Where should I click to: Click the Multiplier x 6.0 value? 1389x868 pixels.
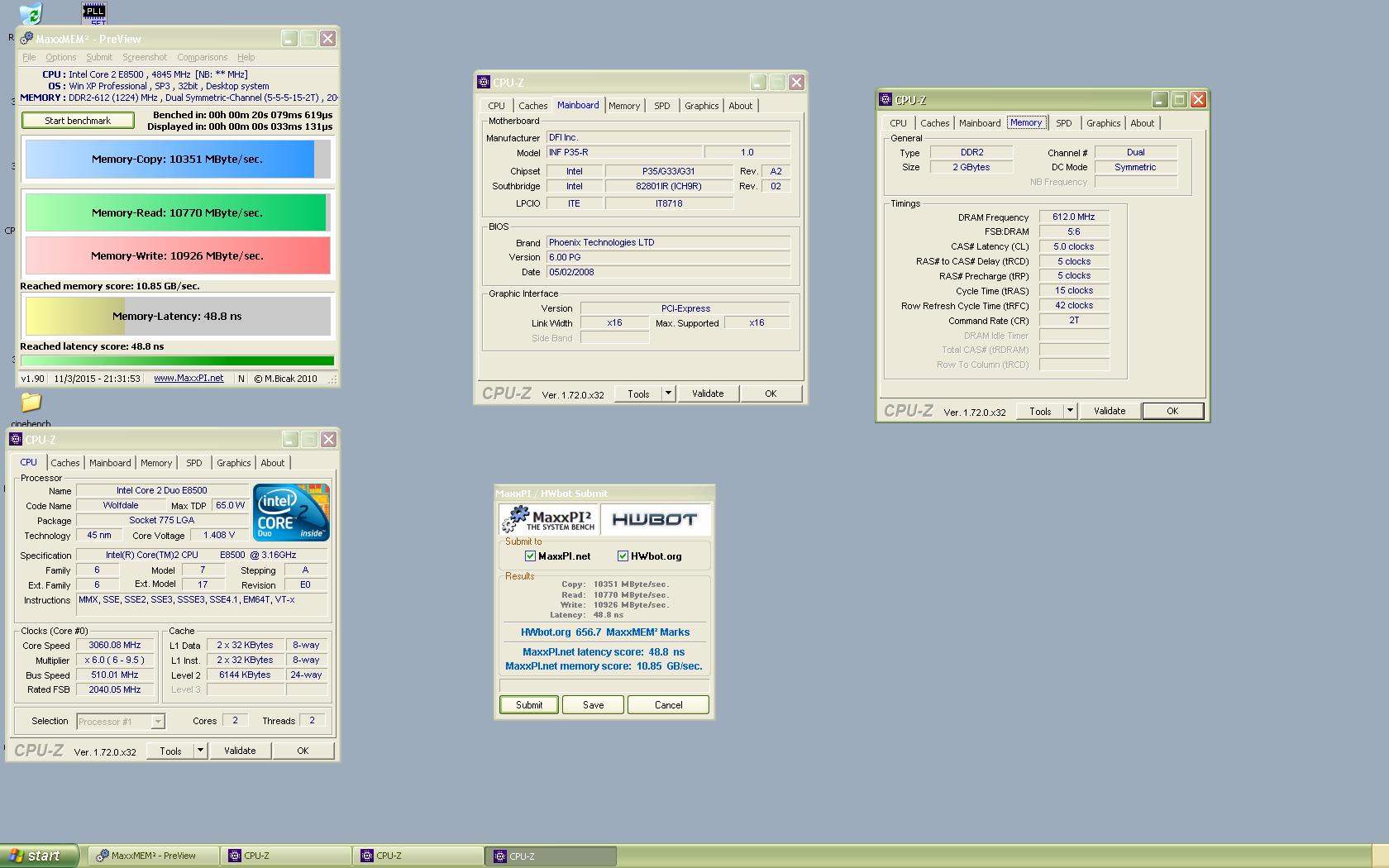point(115,661)
